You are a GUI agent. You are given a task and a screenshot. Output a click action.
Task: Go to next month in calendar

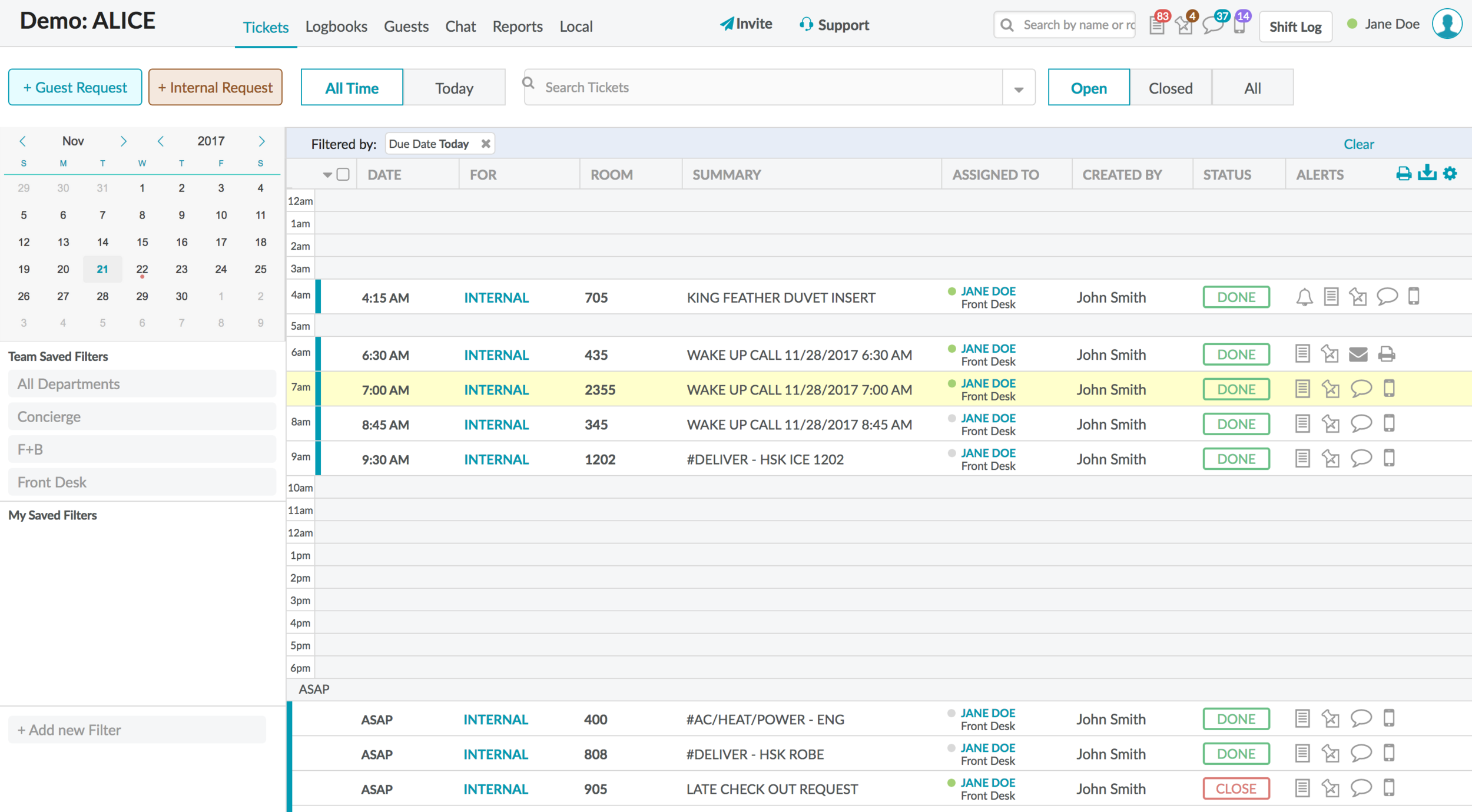pos(123,141)
